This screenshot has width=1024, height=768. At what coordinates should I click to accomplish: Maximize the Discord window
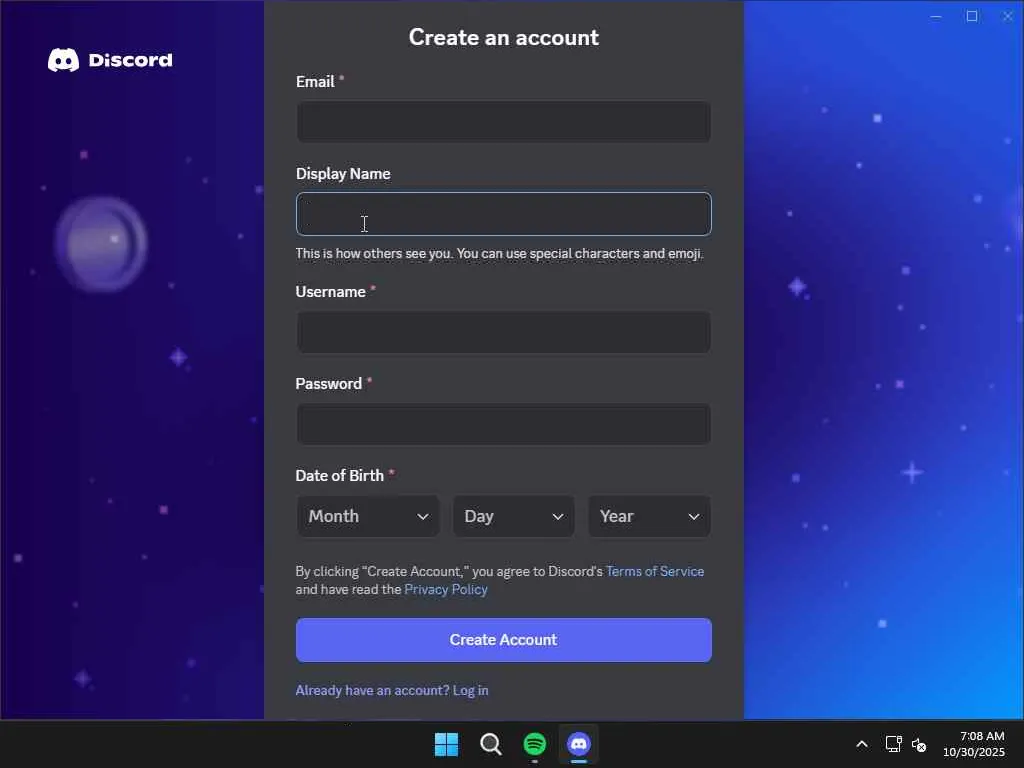click(972, 17)
